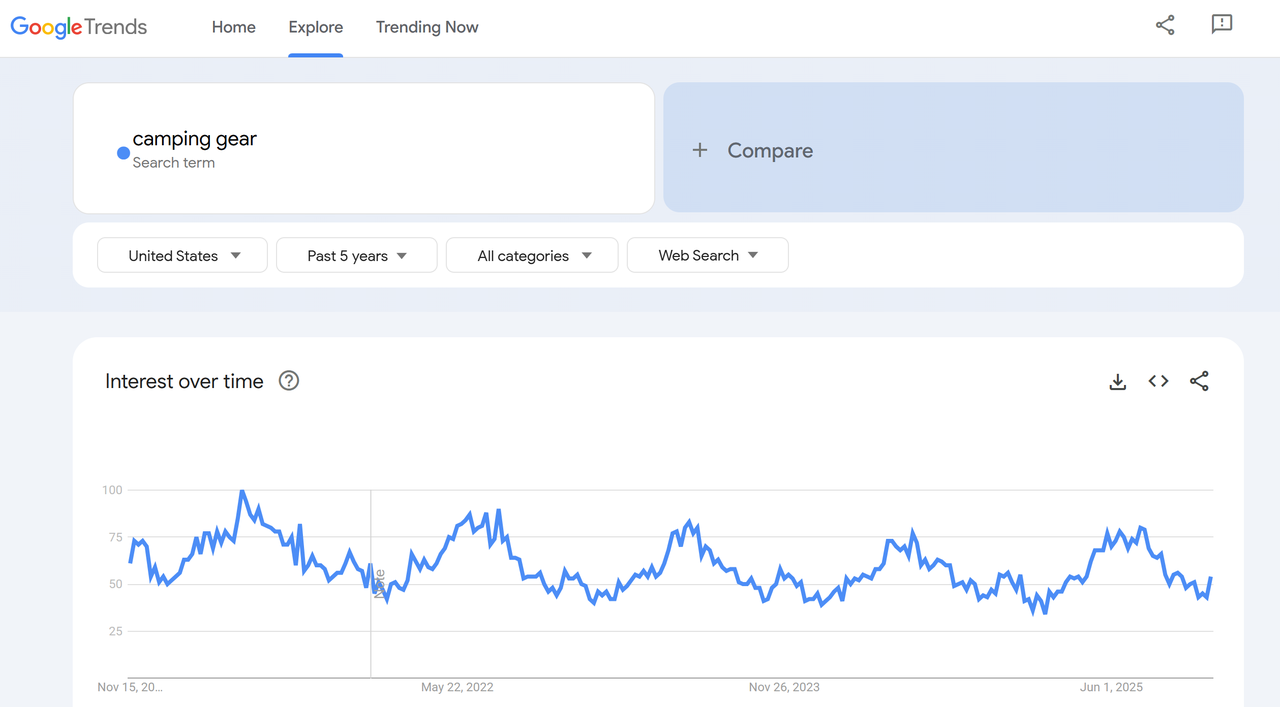
Task: Open the Web Search type dropdown
Action: point(707,255)
